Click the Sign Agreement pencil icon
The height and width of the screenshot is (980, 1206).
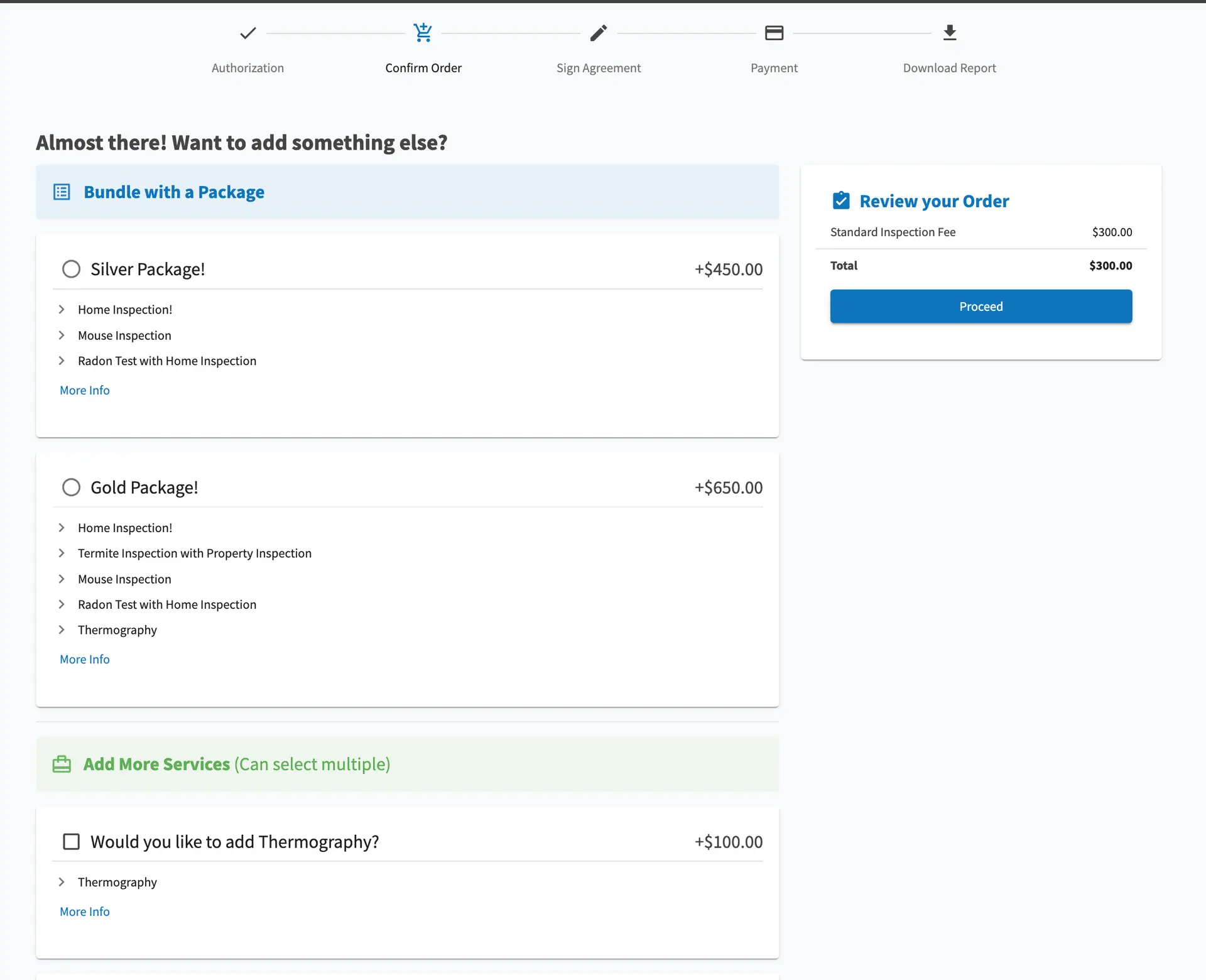(598, 33)
